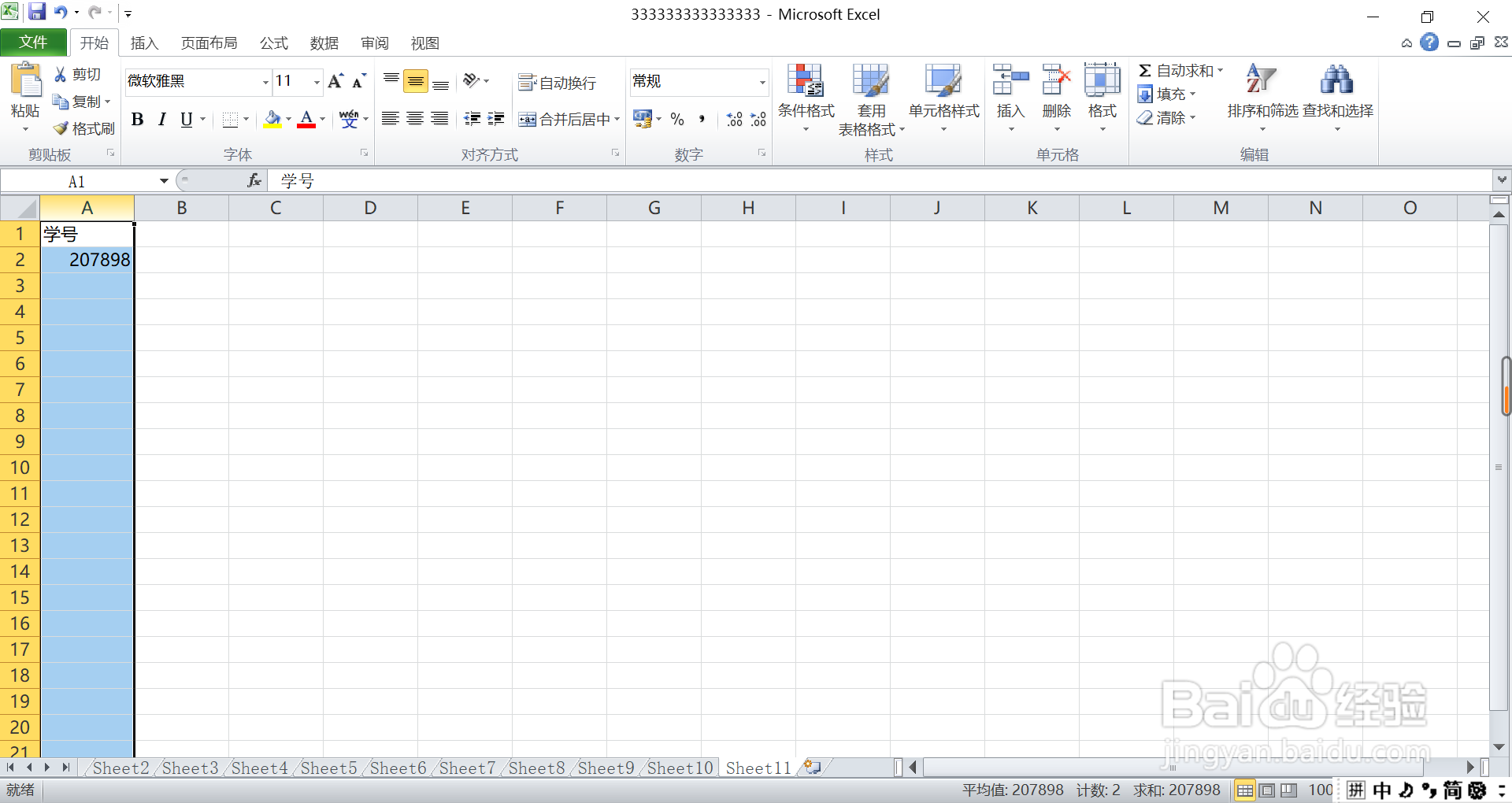Open borders dropdown arrow
1512x803 pixels.
(x=246, y=119)
